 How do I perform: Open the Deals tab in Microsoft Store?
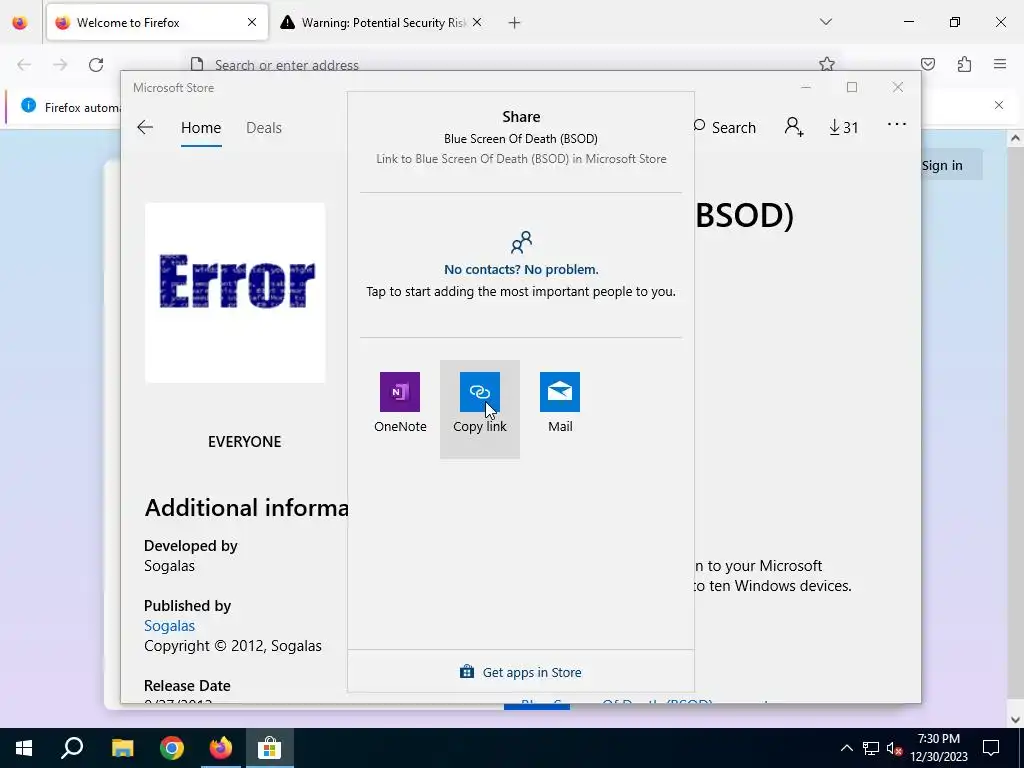pyautogui.click(x=264, y=127)
